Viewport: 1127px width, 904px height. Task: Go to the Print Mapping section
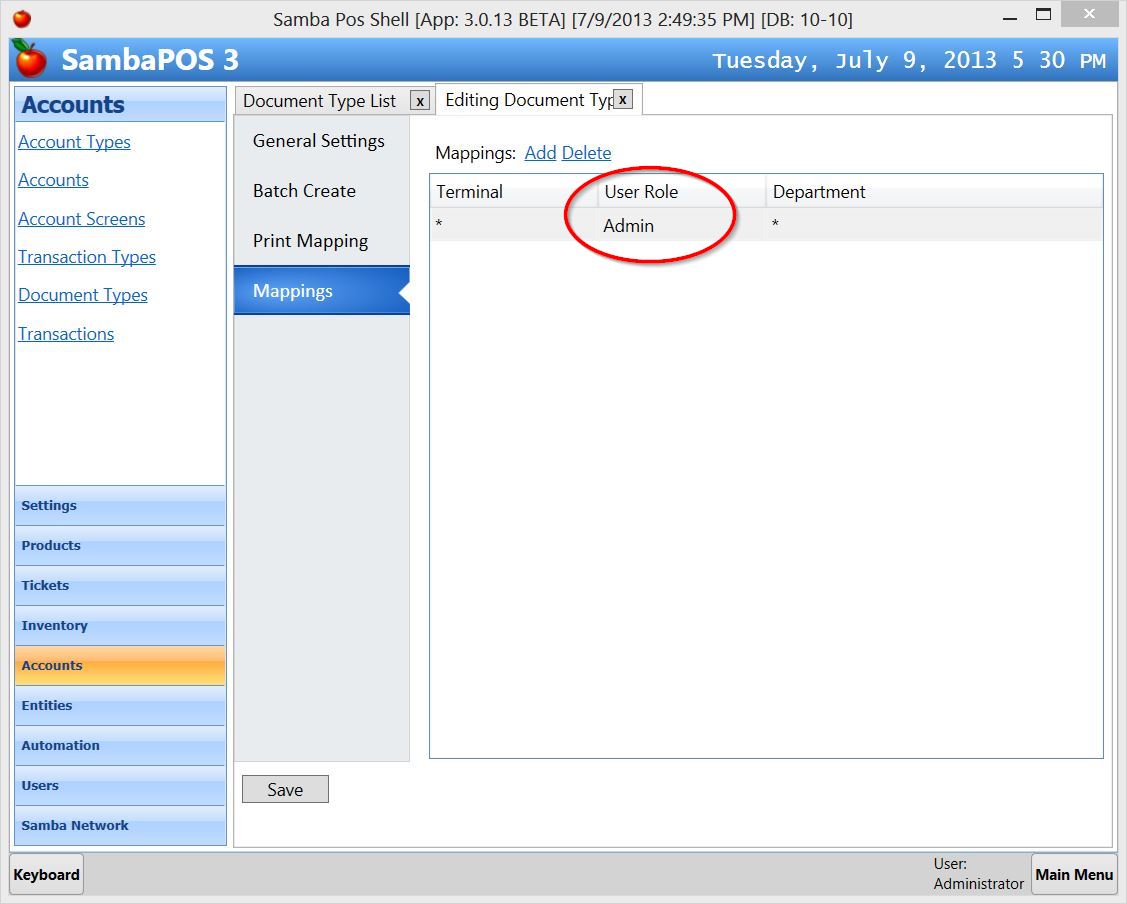coord(310,241)
